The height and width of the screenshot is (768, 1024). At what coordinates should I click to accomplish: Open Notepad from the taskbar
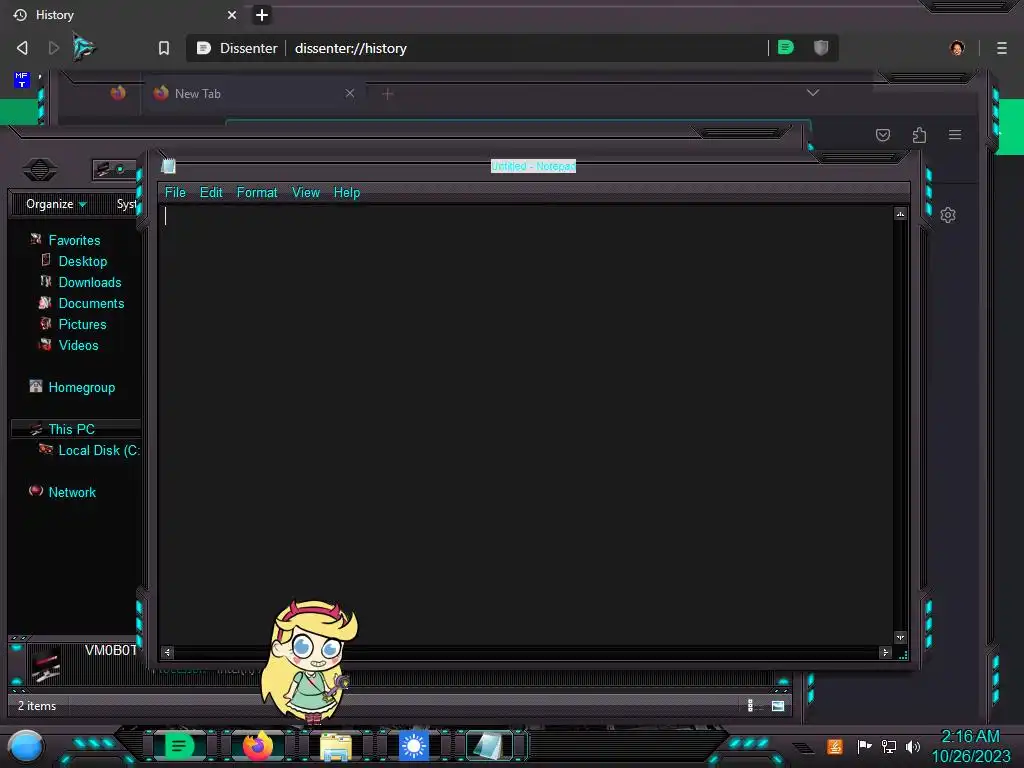pyautogui.click(x=488, y=746)
